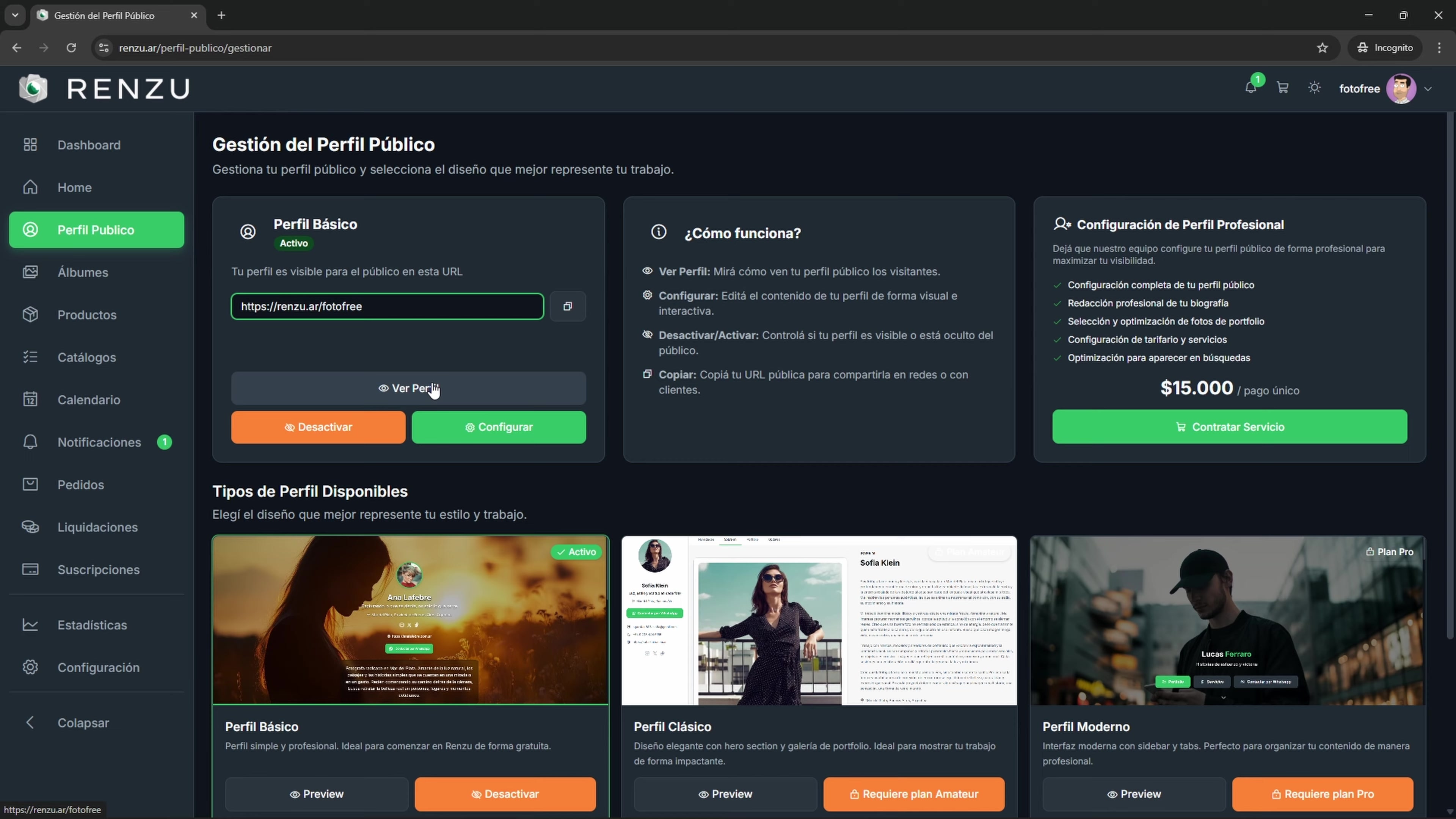The width and height of the screenshot is (1456, 819).
Task: Open the Perfil Básico thumbnail image
Action: [410, 620]
